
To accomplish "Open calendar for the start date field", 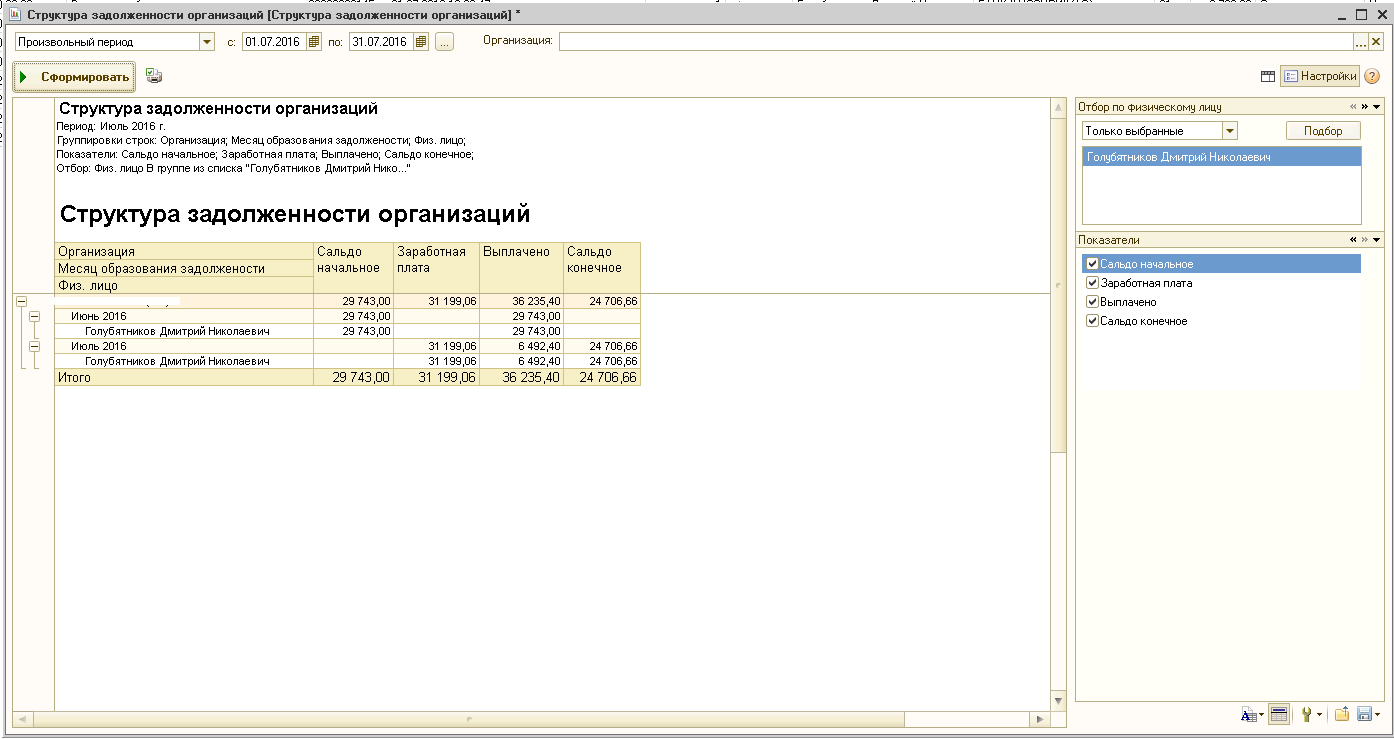I will 314,42.
